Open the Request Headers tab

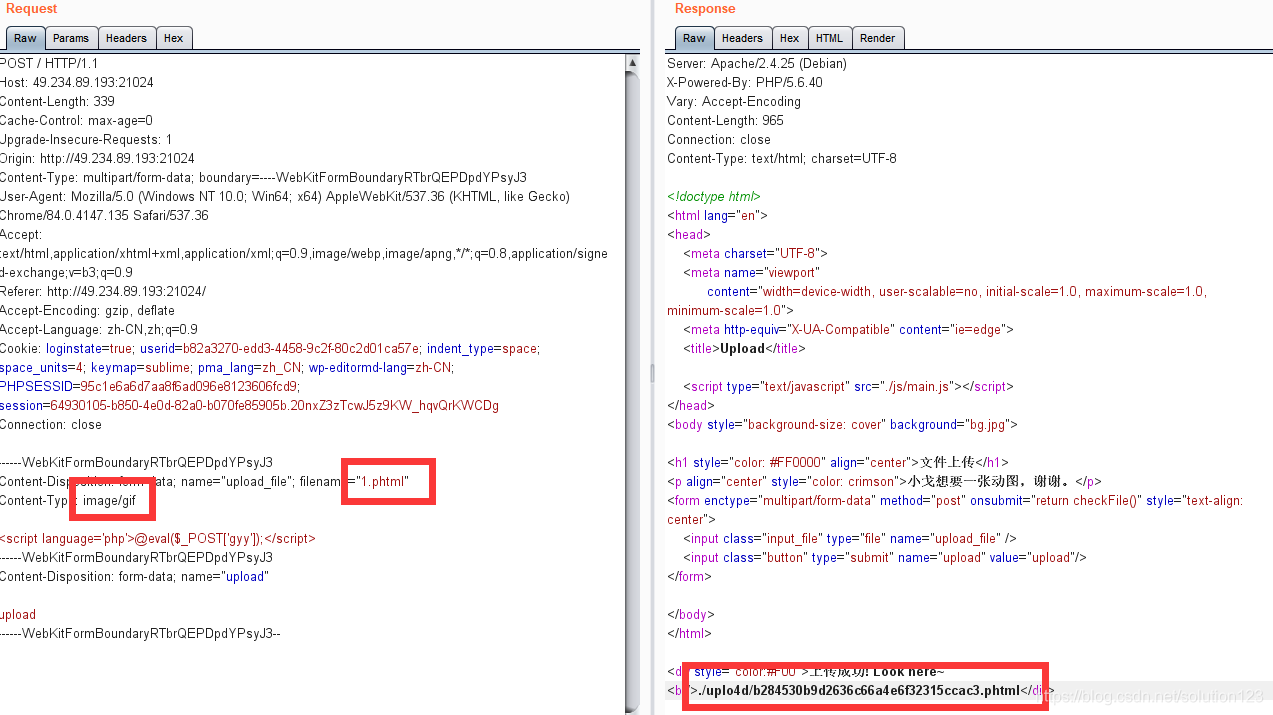pyautogui.click(x=126, y=38)
